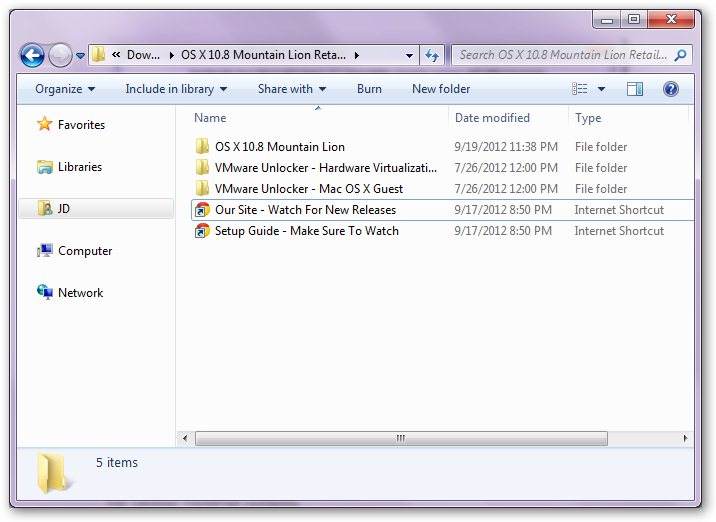Image resolution: width=716 pixels, height=522 pixels.
Task: Maximize the Explorer window
Action: coord(633,20)
